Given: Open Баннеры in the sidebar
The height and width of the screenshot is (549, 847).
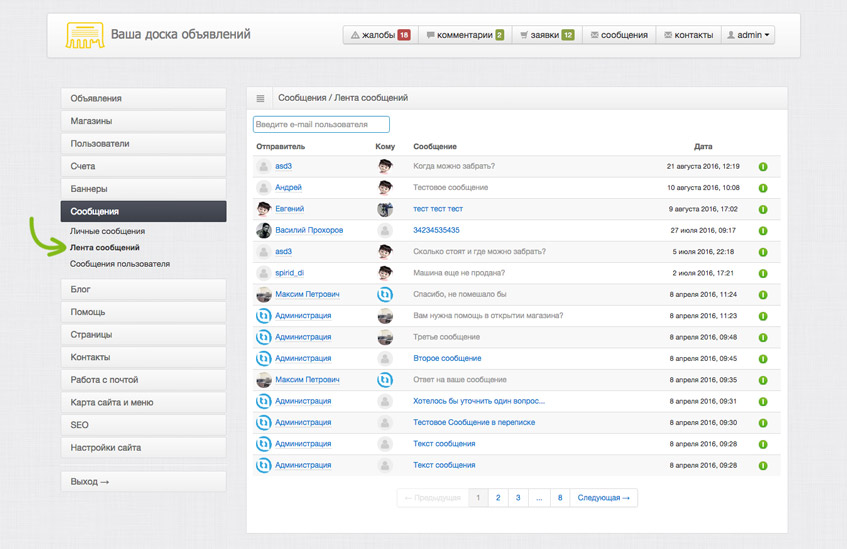Looking at the screenshot, I should pos(144,189).
